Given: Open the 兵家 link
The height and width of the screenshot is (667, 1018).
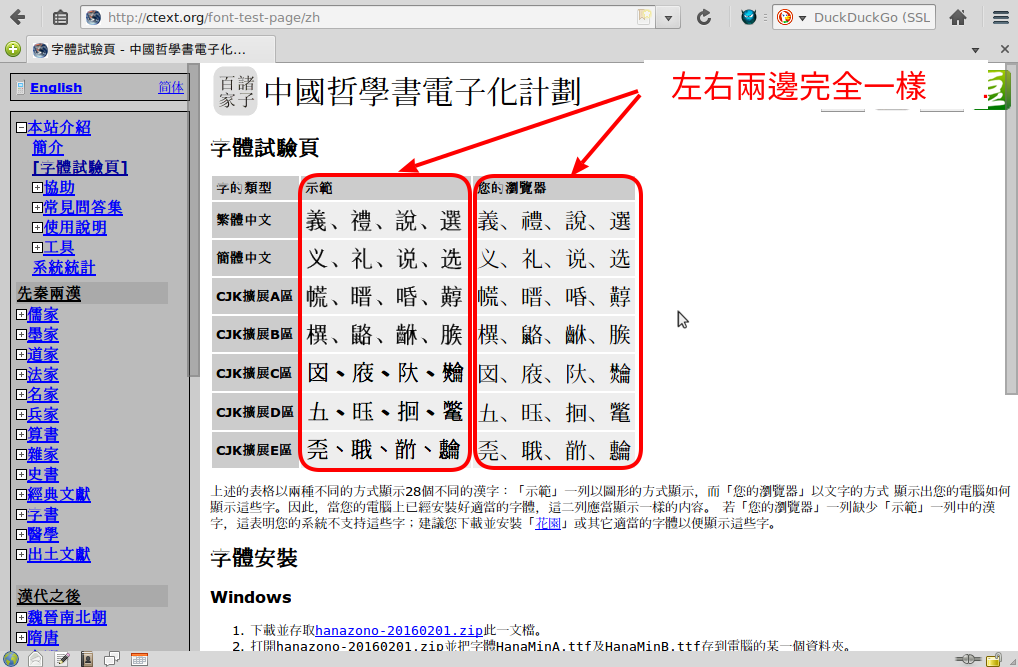Looking at the screenshot, I should [x=43, y=415].
